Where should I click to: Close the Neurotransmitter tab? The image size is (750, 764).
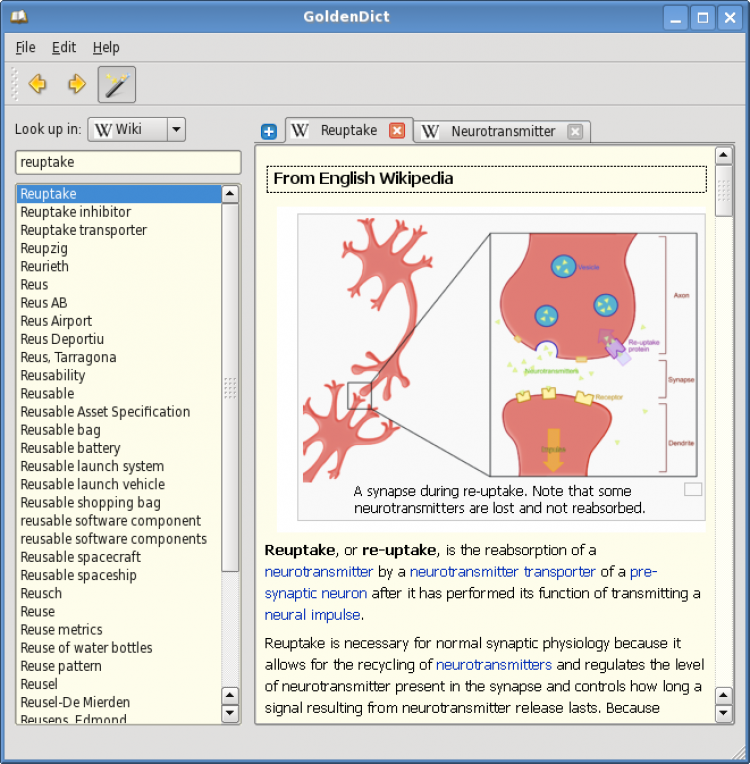click(x=575, y=132)
